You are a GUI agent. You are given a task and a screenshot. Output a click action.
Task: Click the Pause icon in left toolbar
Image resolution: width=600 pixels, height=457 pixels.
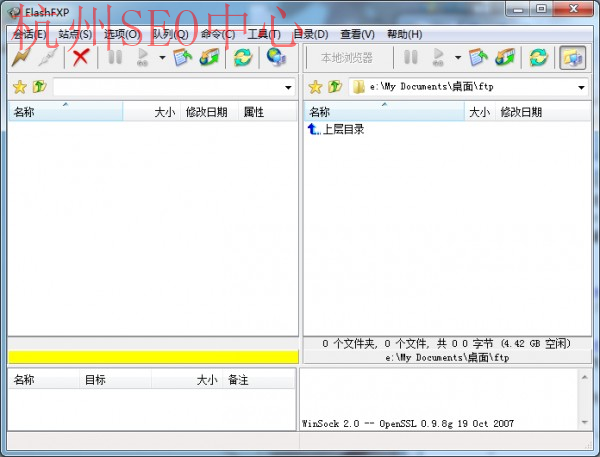pyautogui.click(x=115, y=57)
